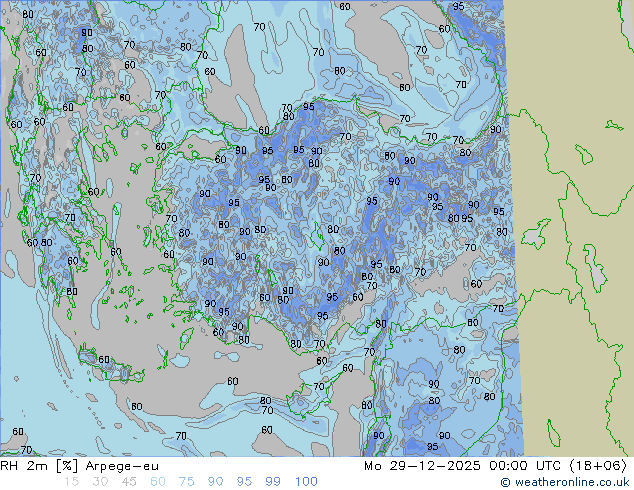This screenshot has width=634, height=490.
Task: Select legend value 15 in color scale
Action: [71, 482]
